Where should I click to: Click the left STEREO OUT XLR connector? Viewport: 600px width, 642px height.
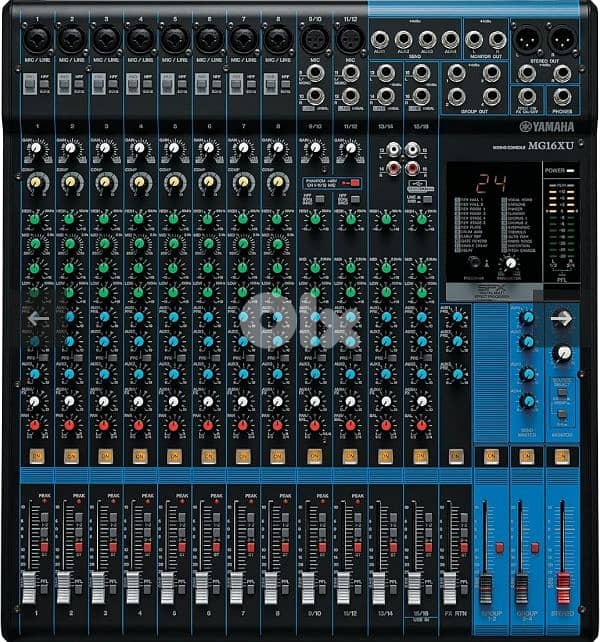[x=526, y=38]
